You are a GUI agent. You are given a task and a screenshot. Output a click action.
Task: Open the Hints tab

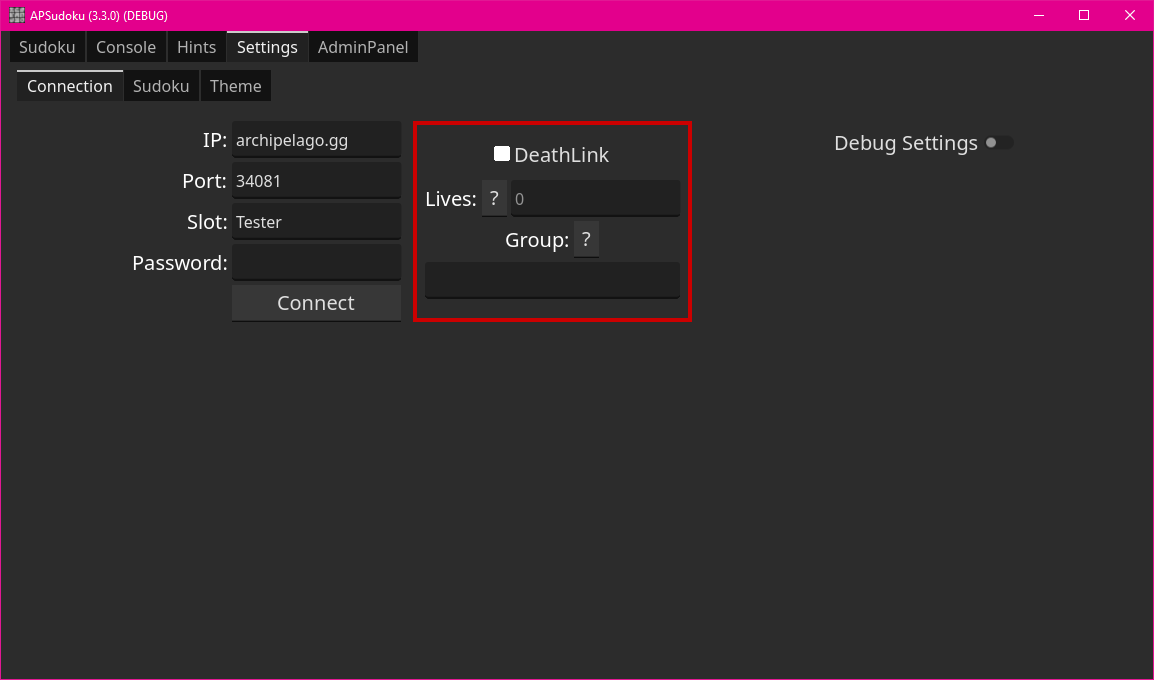[x=196, y=47]
